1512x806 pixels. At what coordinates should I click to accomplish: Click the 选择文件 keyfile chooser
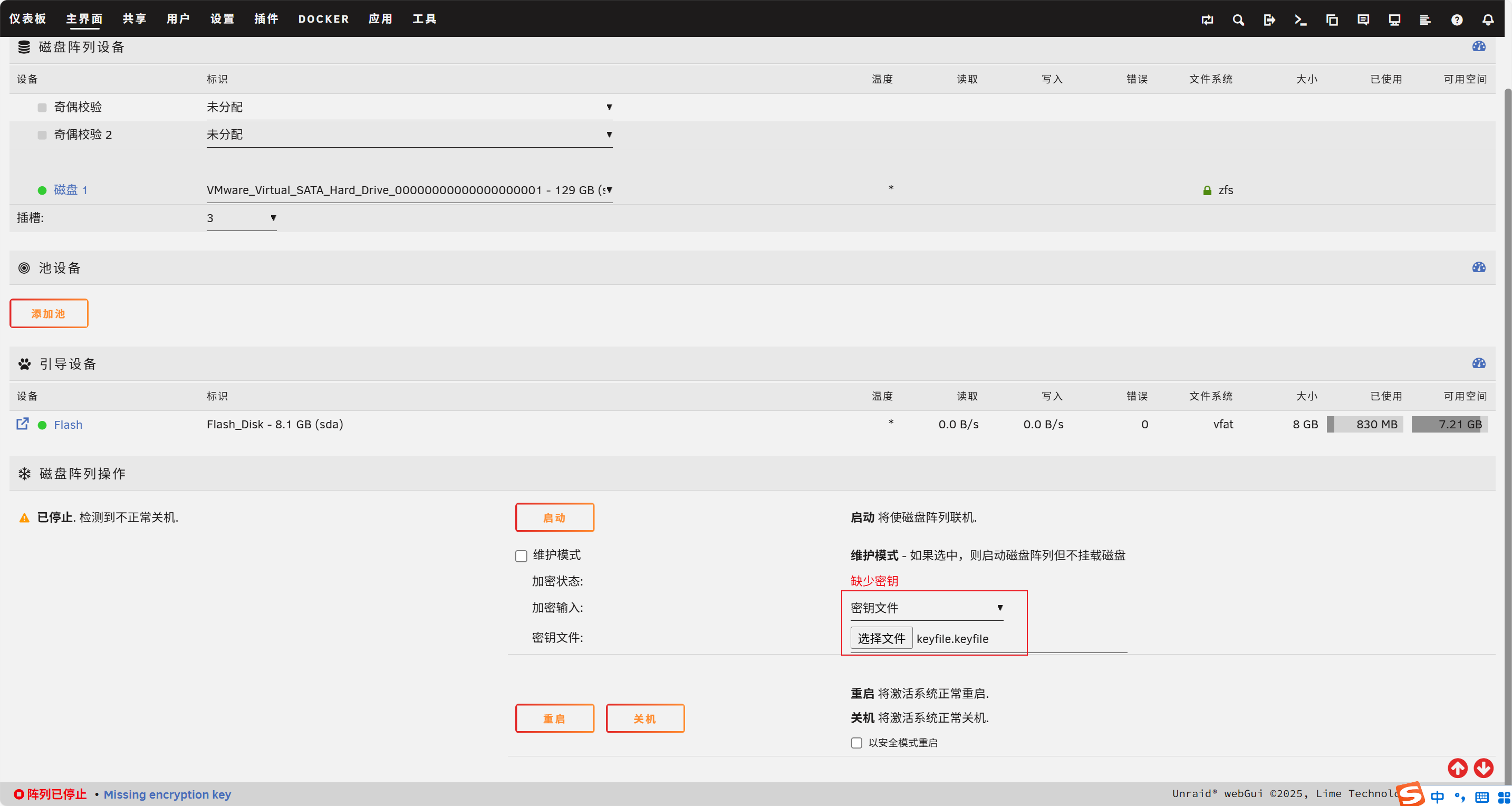881,638
